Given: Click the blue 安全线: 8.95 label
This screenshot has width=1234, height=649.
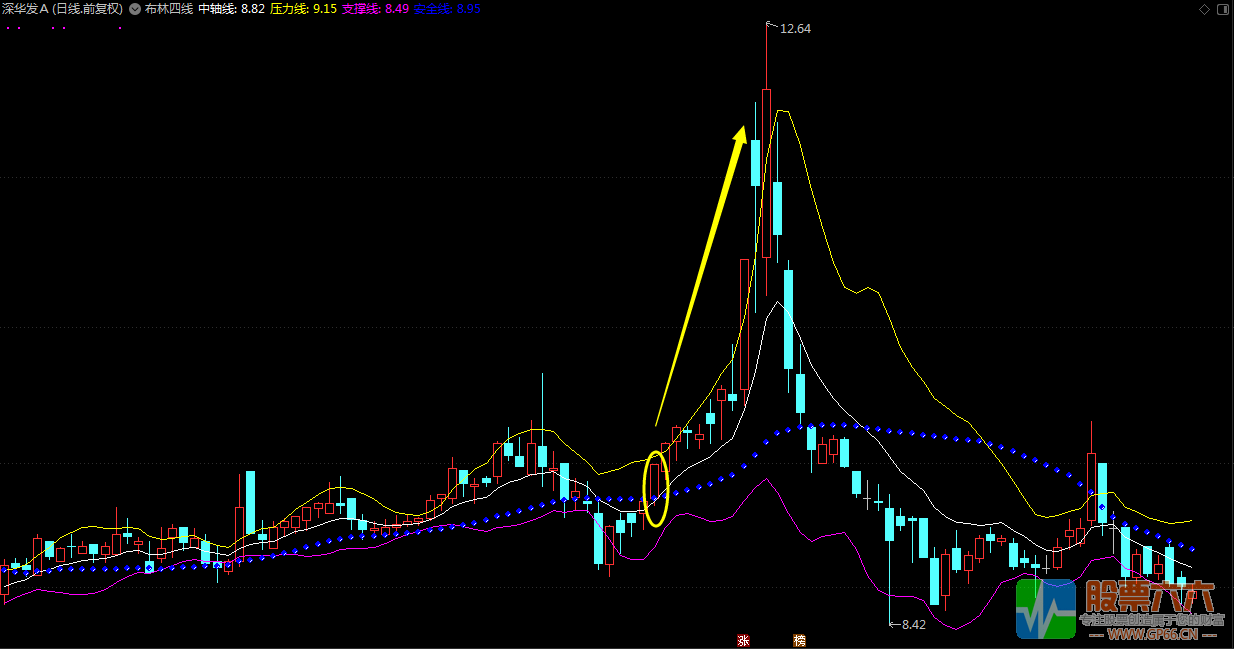Looking at the screenshot, I should coord(448,9).
